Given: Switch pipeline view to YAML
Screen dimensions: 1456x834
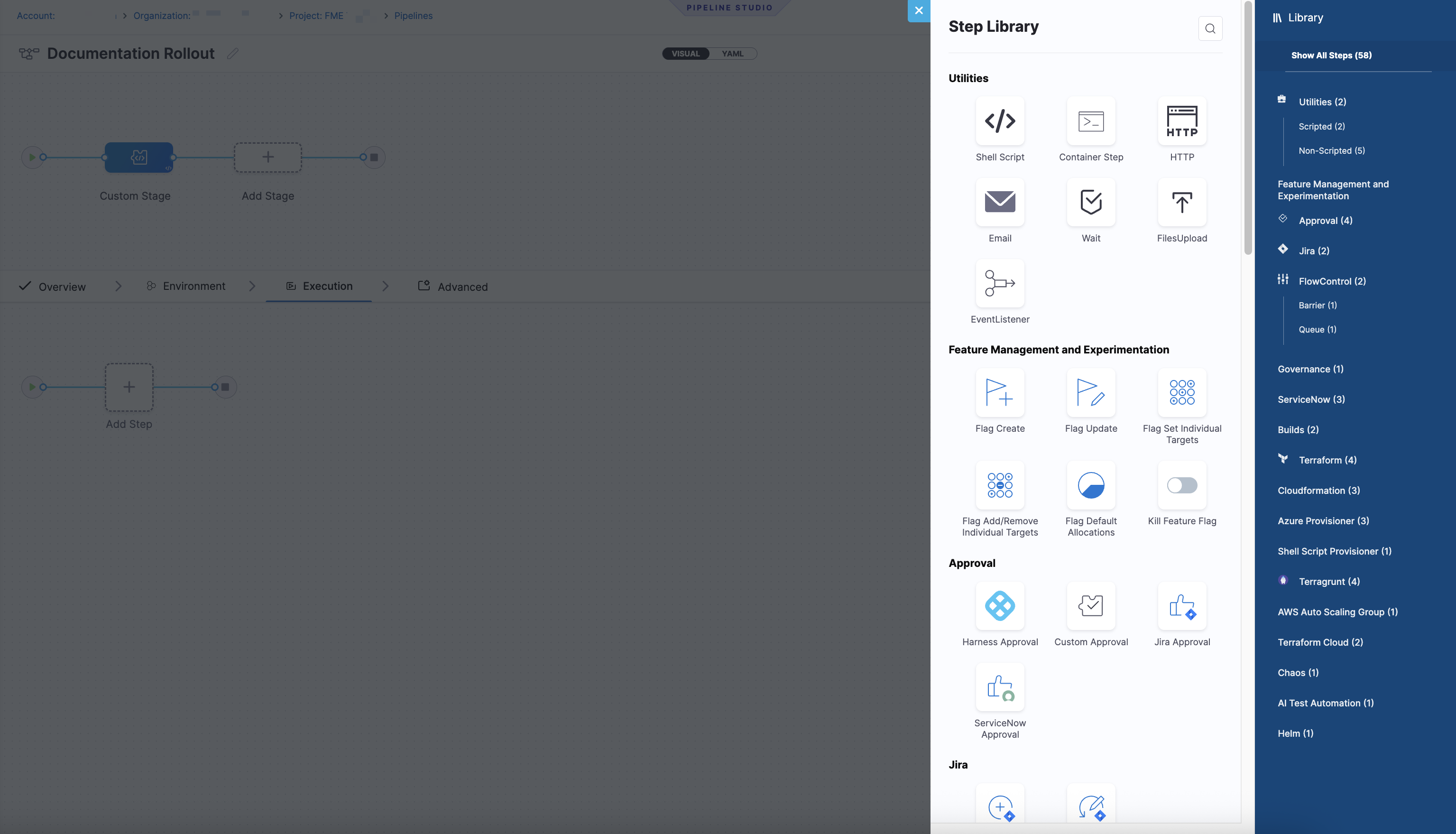Looking at the screenshot, I should click(x=732, y=54).
